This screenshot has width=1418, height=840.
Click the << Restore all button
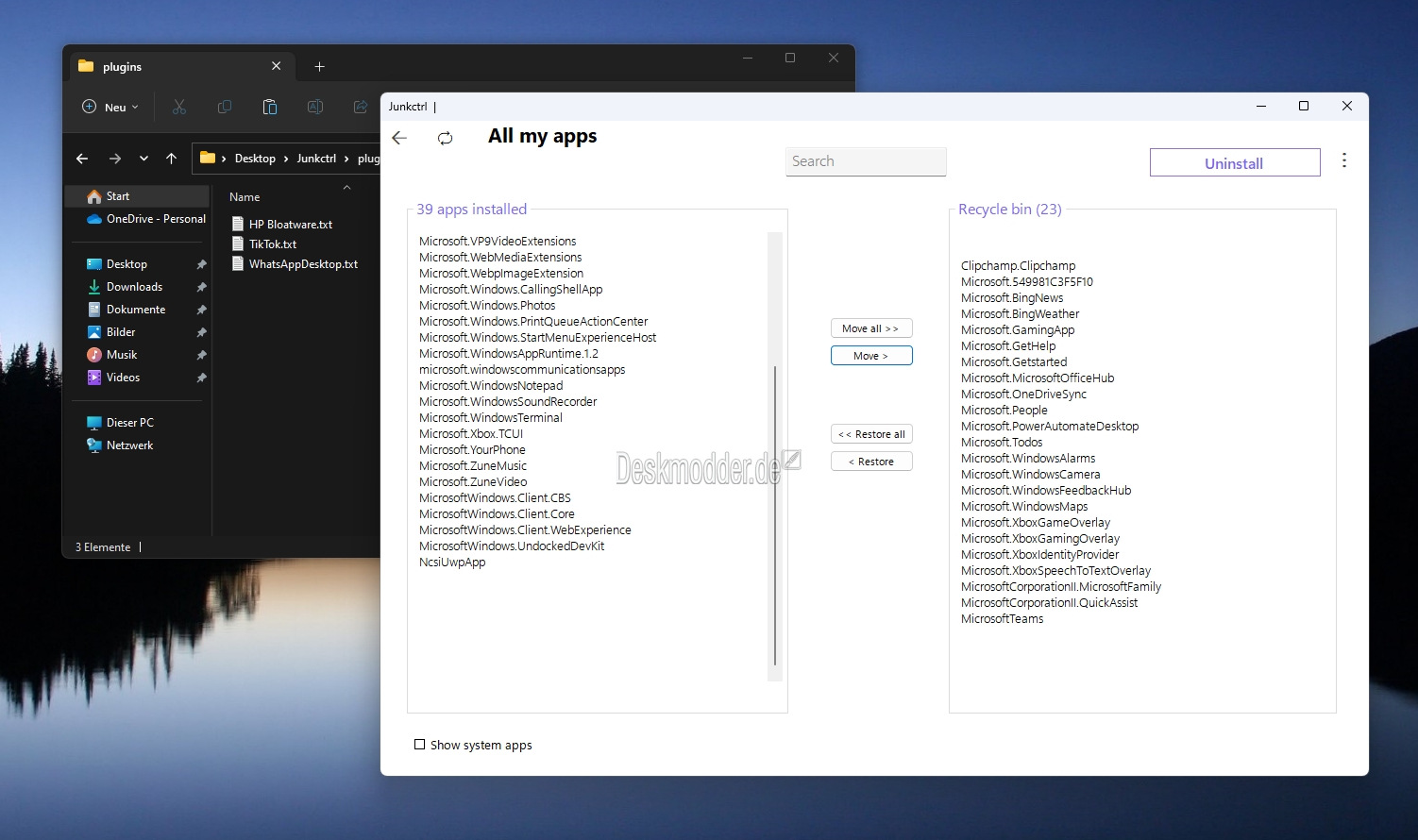coord(871,434)
